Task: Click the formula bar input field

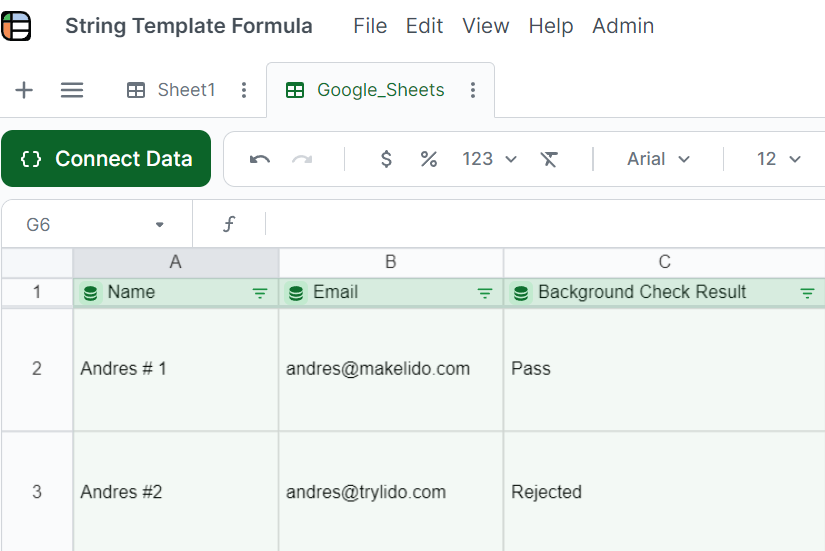Action: coord(540,225)
